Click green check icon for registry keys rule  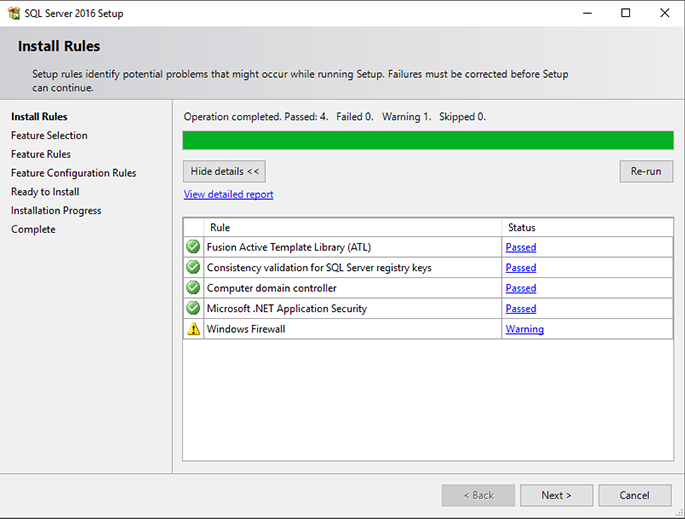click(x=193, y=267)
